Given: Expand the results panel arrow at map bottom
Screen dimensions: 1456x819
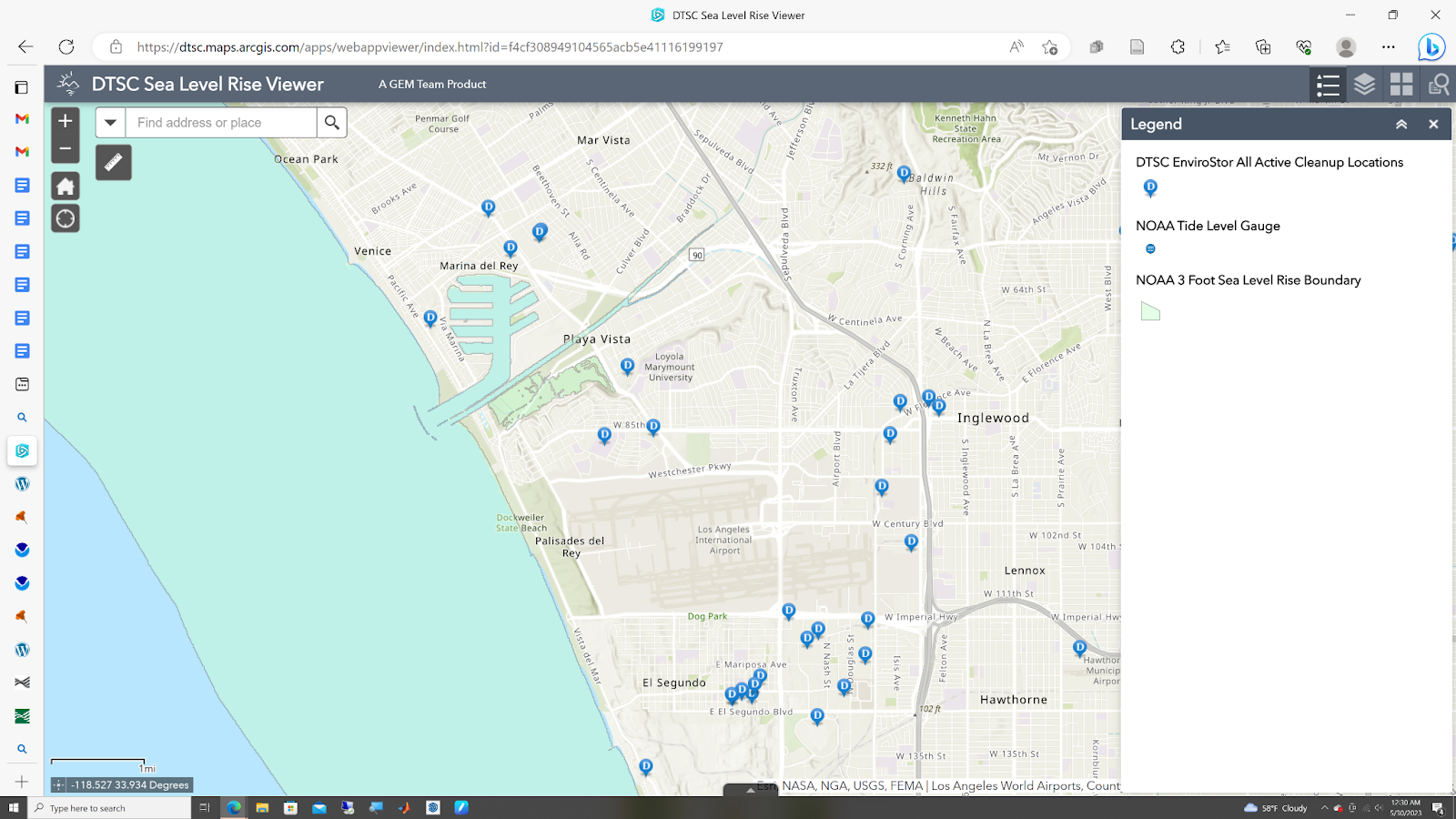Looking at the screenshot, I should (x=751, y=790).
